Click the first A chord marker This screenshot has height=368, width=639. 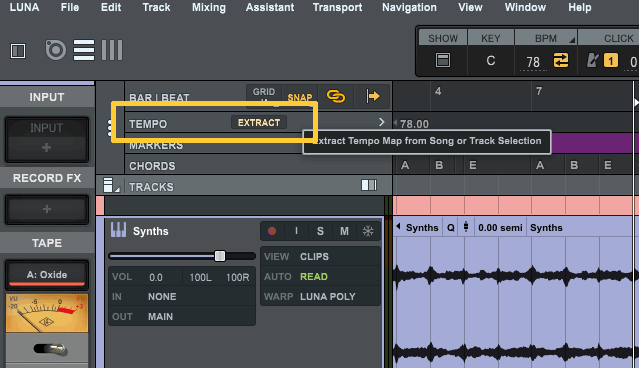(405, 165)
